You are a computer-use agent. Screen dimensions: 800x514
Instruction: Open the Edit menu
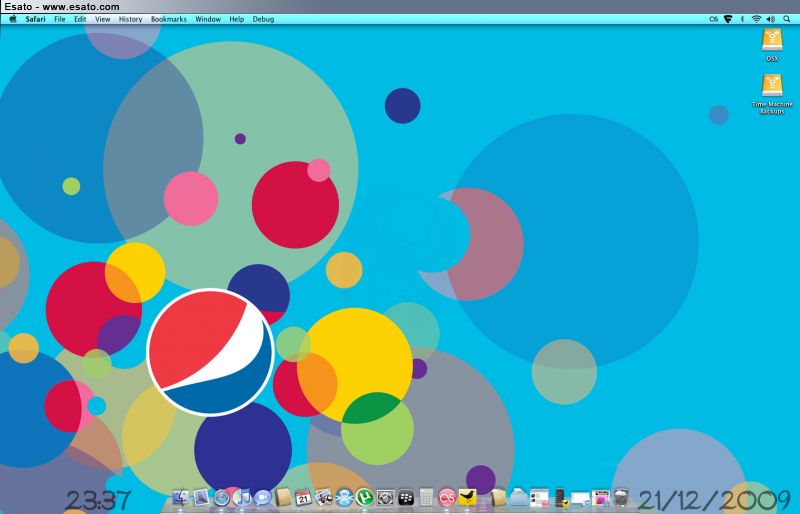(x=80, y=19)
